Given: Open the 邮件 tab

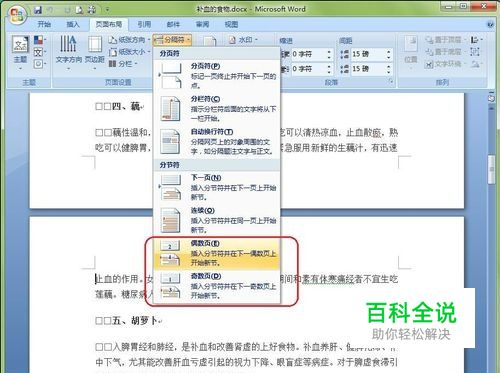Looking at the screenshot, I should (173, 24).
